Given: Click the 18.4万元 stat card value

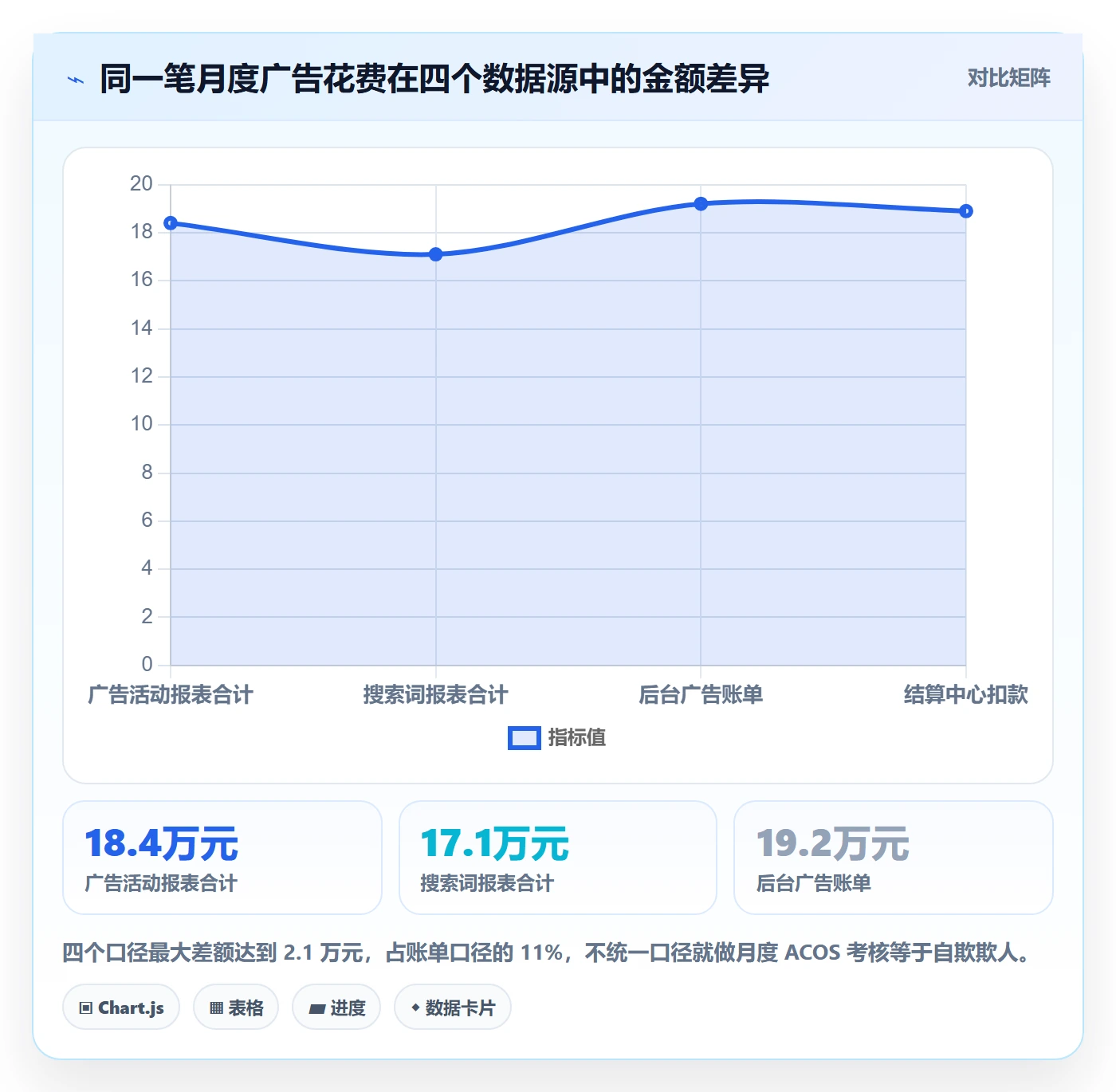Looking at the screenshot, I should point(161,843).
